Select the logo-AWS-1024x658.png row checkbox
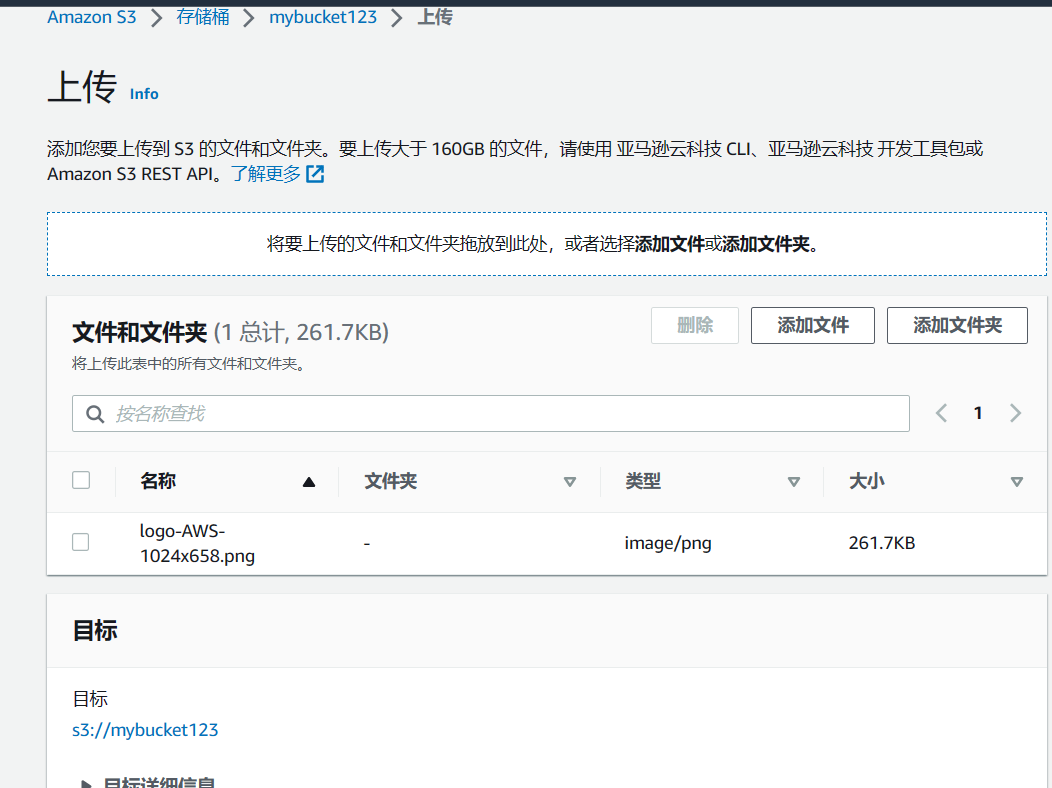 [81, 542]
